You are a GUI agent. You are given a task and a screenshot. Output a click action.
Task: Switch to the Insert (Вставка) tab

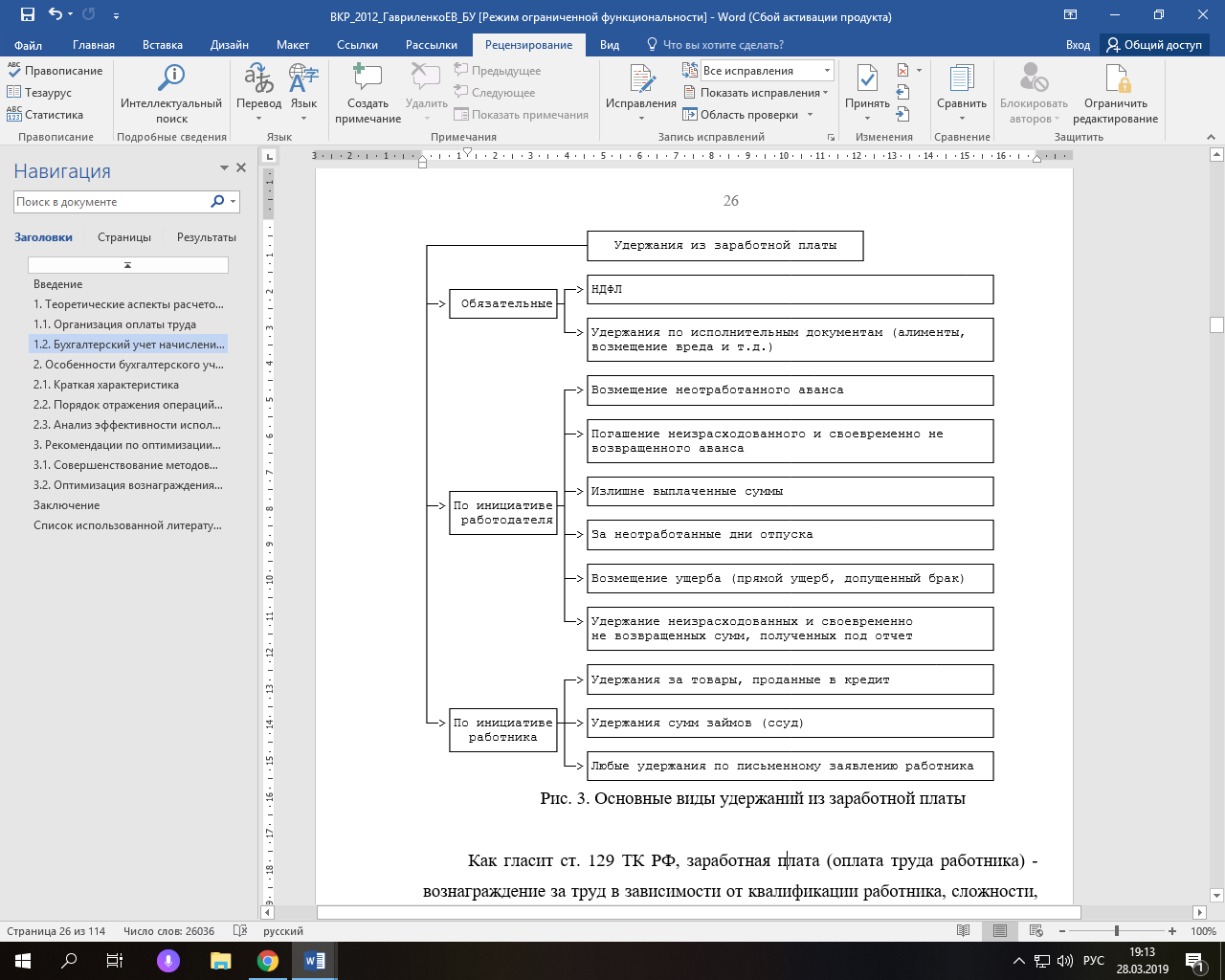(163, 45)
